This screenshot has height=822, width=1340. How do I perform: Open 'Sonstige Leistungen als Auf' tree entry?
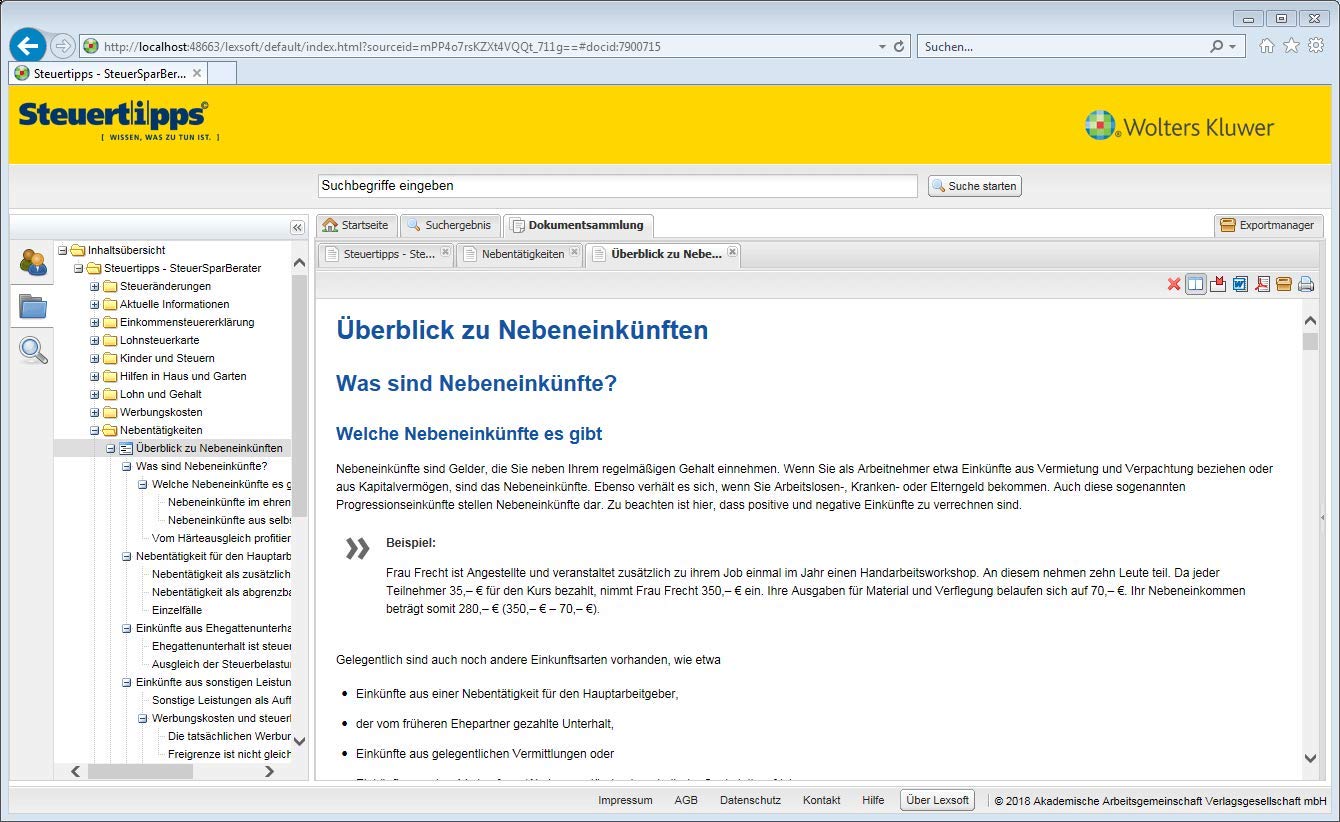click(221, 700)
